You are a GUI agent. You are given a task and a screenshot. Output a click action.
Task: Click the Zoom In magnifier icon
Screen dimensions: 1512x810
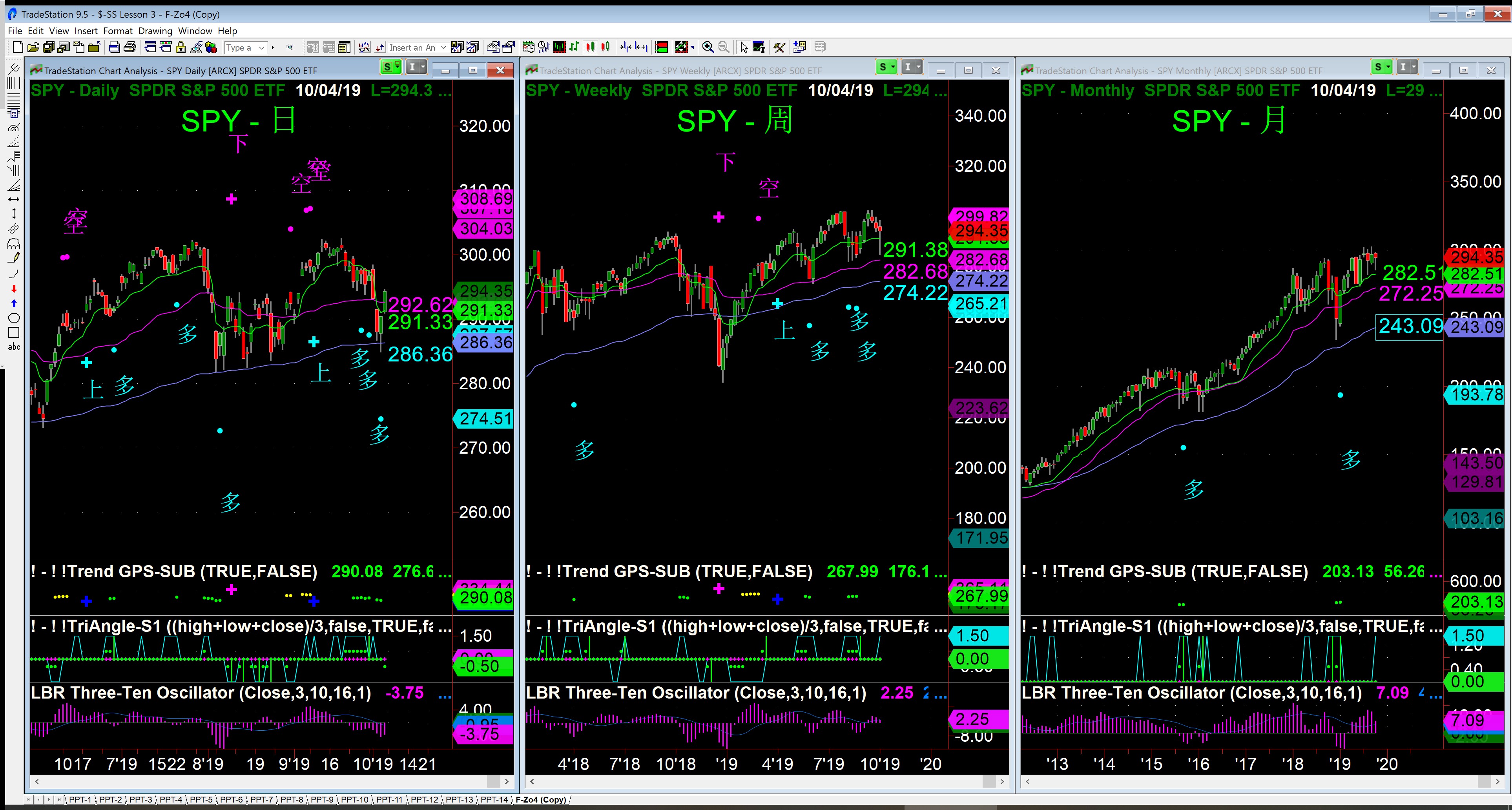point(708,47)
